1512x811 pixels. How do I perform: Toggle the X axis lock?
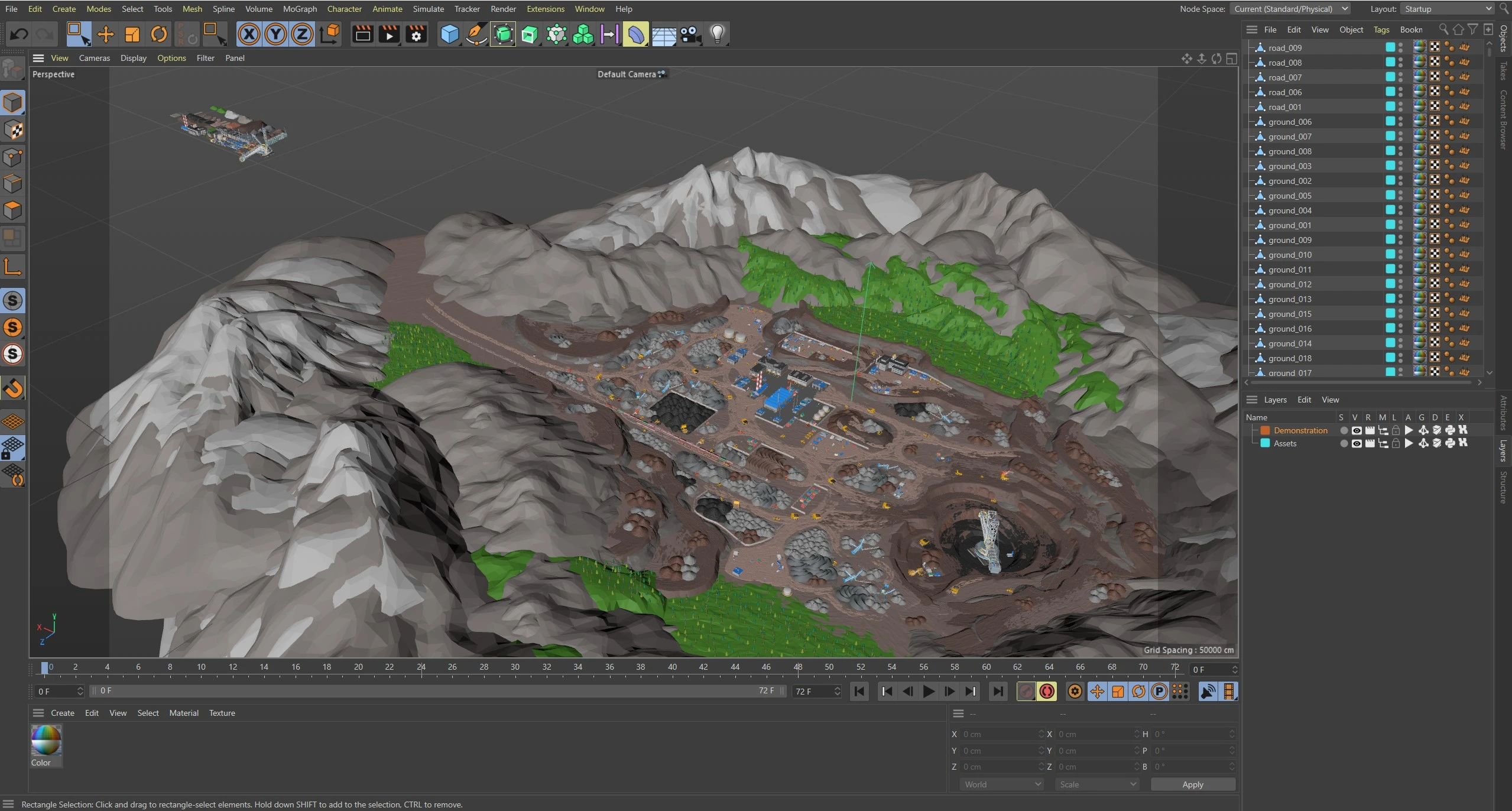click(249, 34)
